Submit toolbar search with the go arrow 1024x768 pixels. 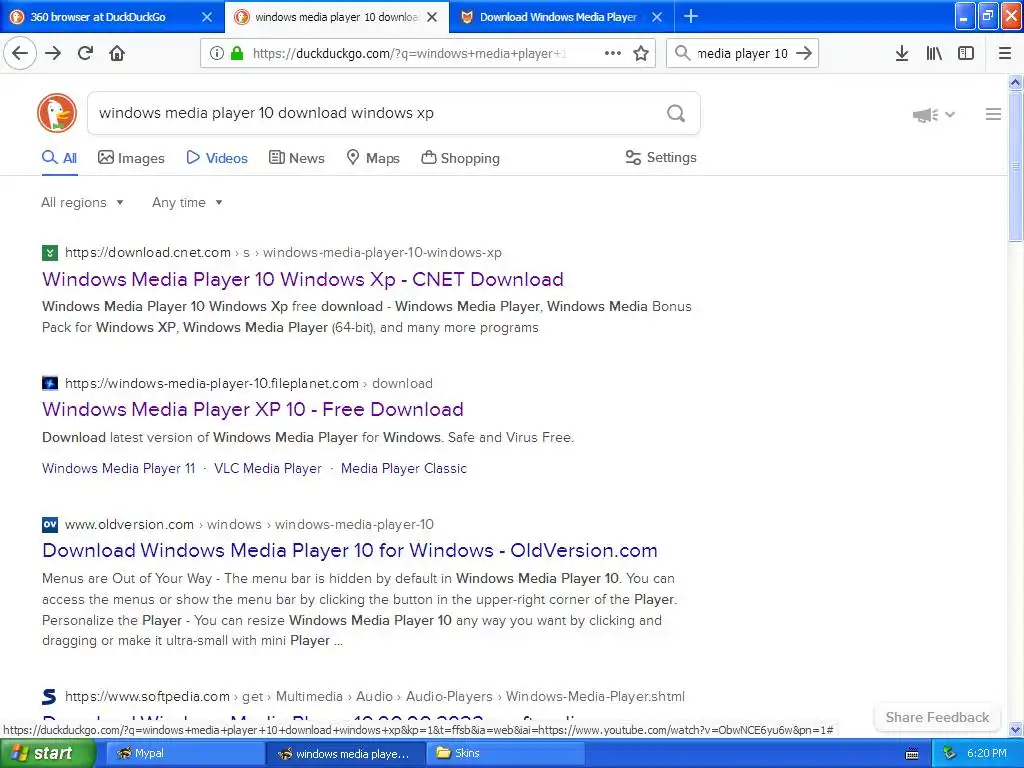pyautogui.click(x=805, y=53)
